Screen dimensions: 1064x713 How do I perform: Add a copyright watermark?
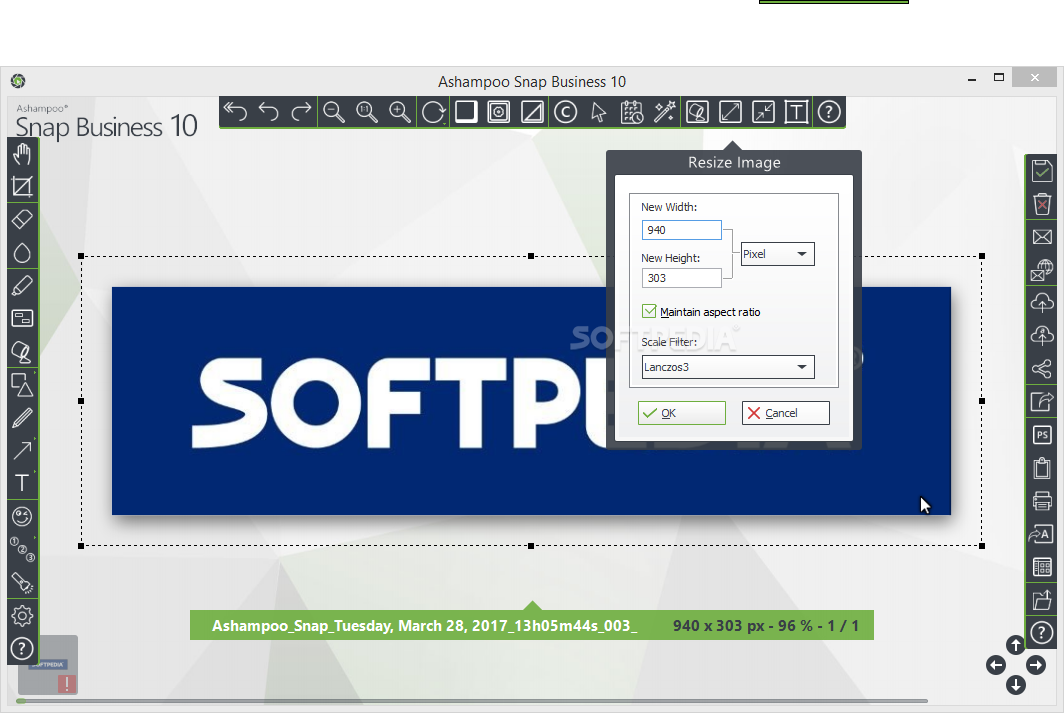click(x=565, y=112)
